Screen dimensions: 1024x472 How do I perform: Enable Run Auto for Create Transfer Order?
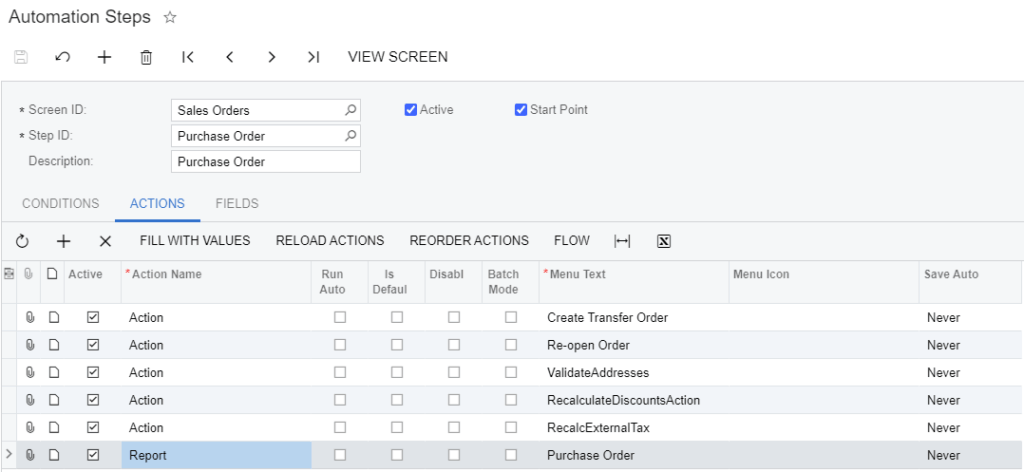[x=340, y=317]
